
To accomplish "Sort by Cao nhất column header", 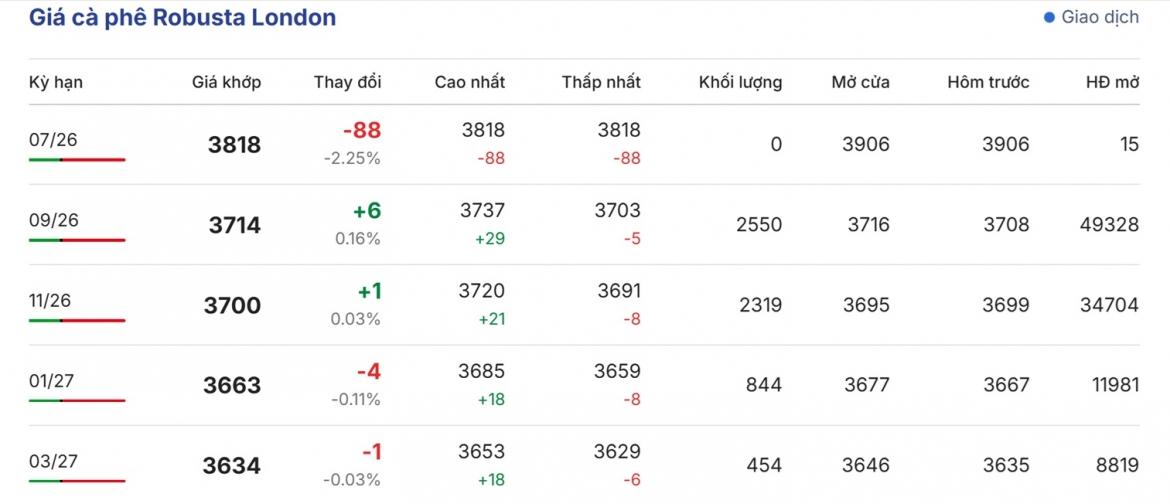I will pos(470,82).
